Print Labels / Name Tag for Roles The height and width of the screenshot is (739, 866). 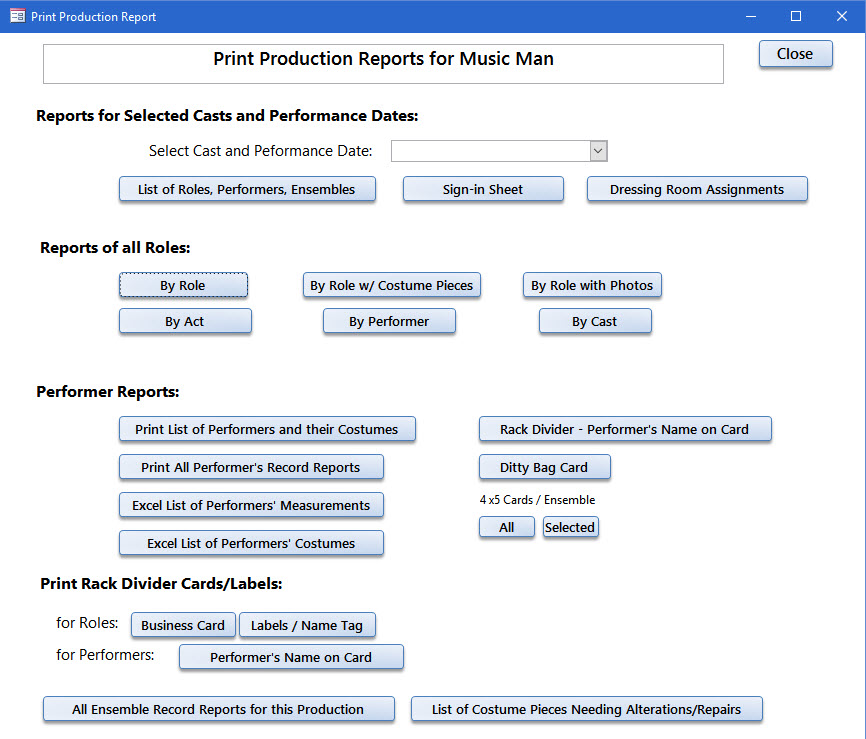(x=307, y=625)
